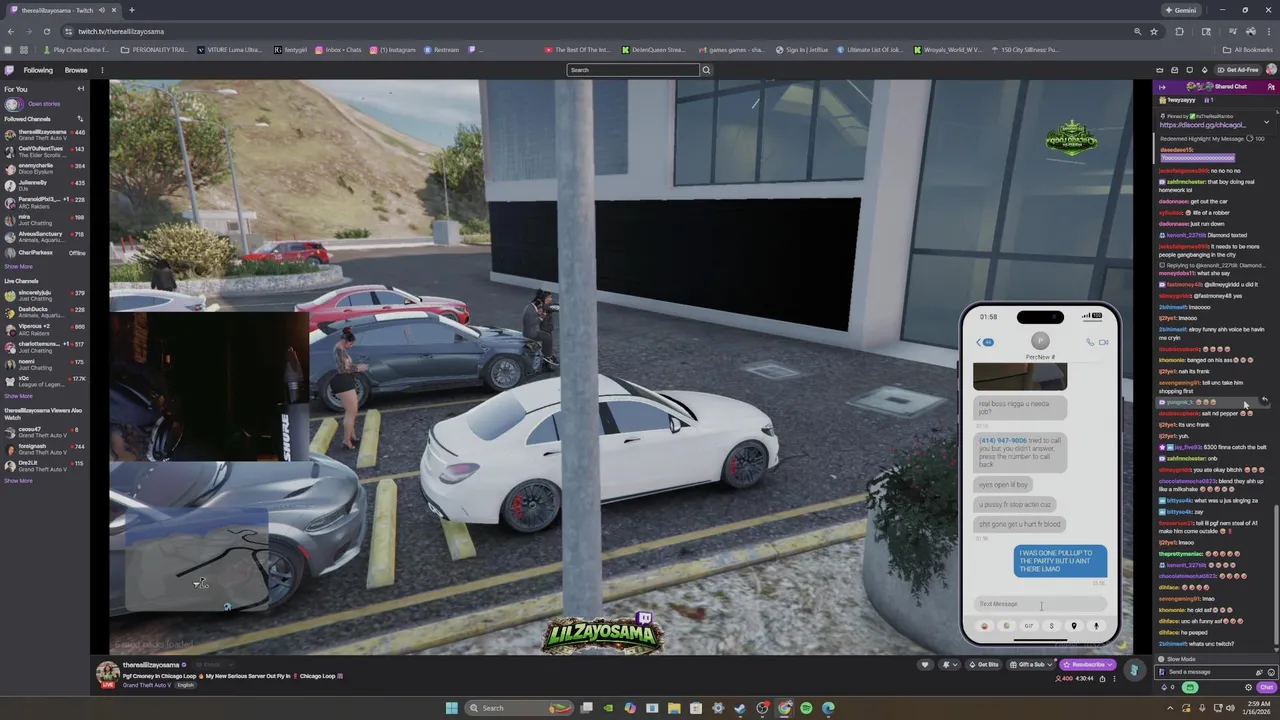Go back to the previous page
The image size is (1280, 720).
(x=10, y=31)
